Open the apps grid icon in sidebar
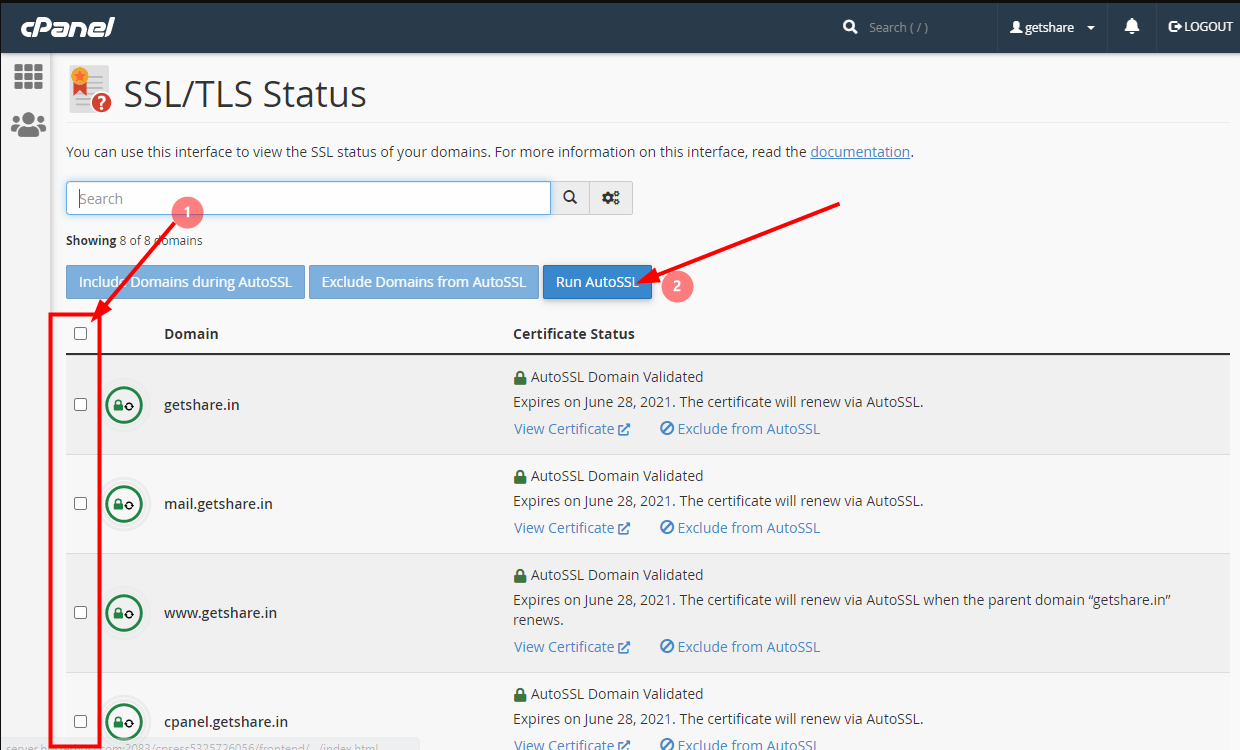Screen dimensions: 1240x750 coord(28,76)
